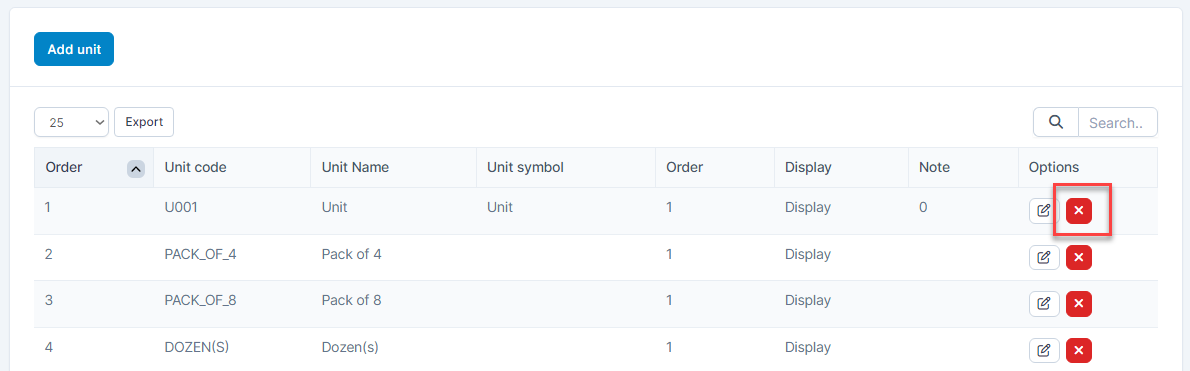The width and height of the screenshot is (1190, 371).
Task: Edit the U001 unit row
Action: (1044, 211)
